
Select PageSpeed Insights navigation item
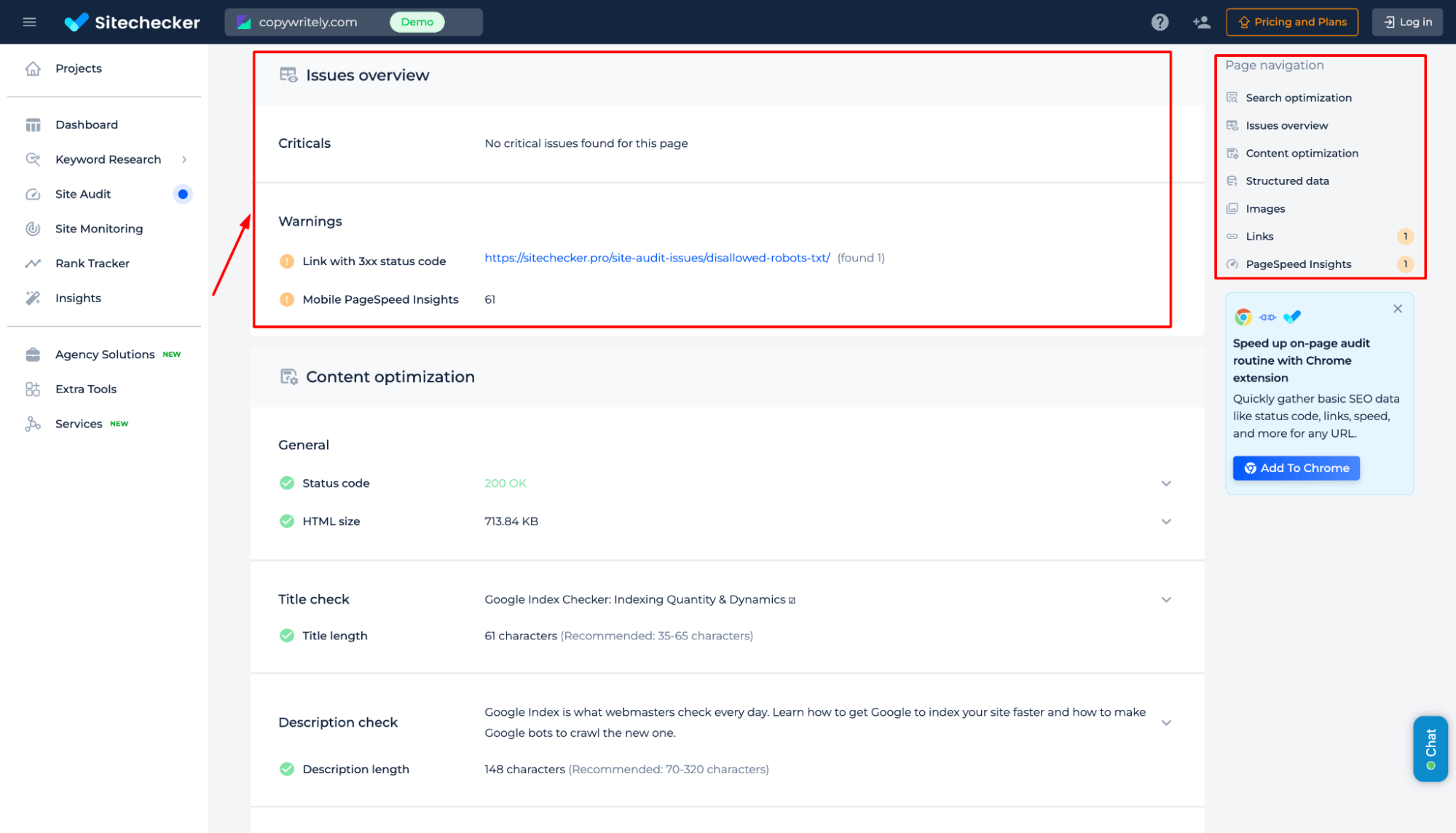click(1298, 263)
